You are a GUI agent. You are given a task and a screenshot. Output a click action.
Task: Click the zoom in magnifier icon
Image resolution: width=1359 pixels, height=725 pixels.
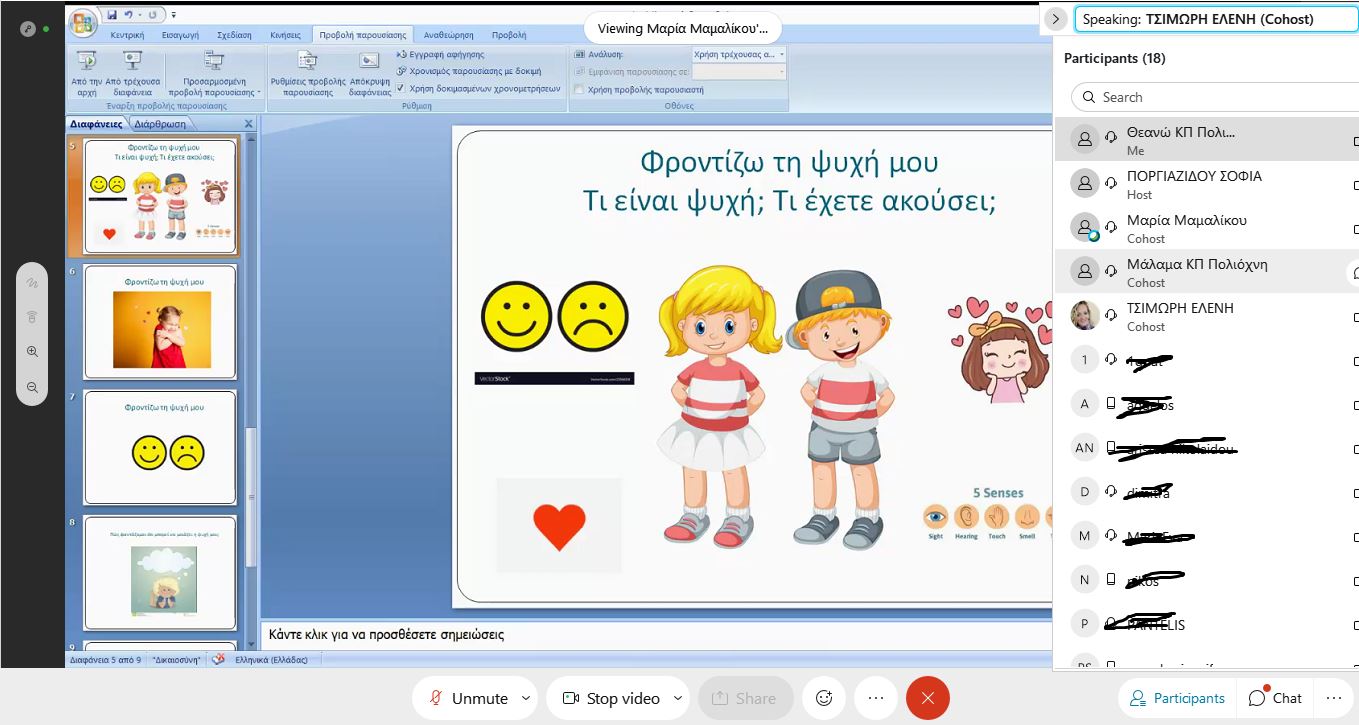pos(32,352)
